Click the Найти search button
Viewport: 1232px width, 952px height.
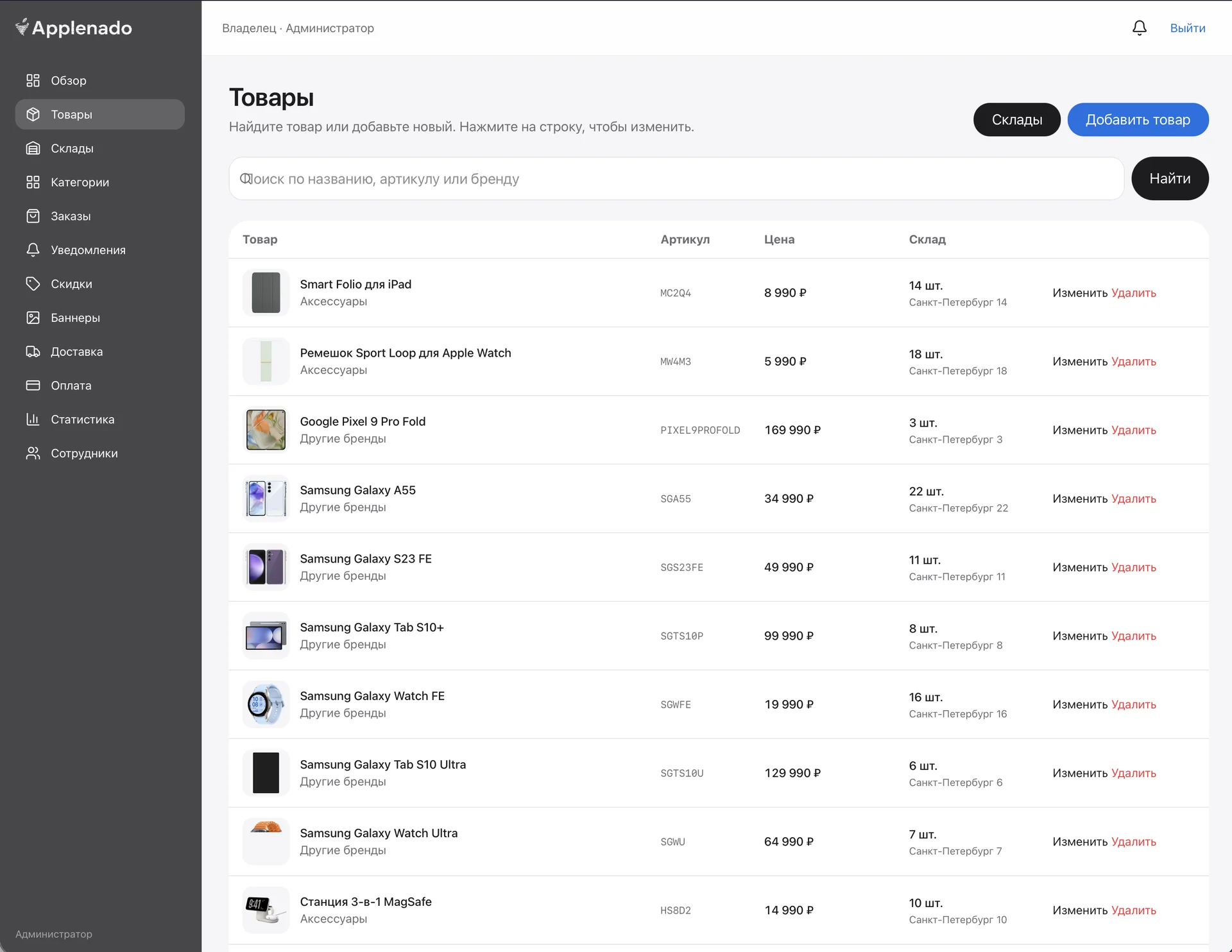(1170, 178)
